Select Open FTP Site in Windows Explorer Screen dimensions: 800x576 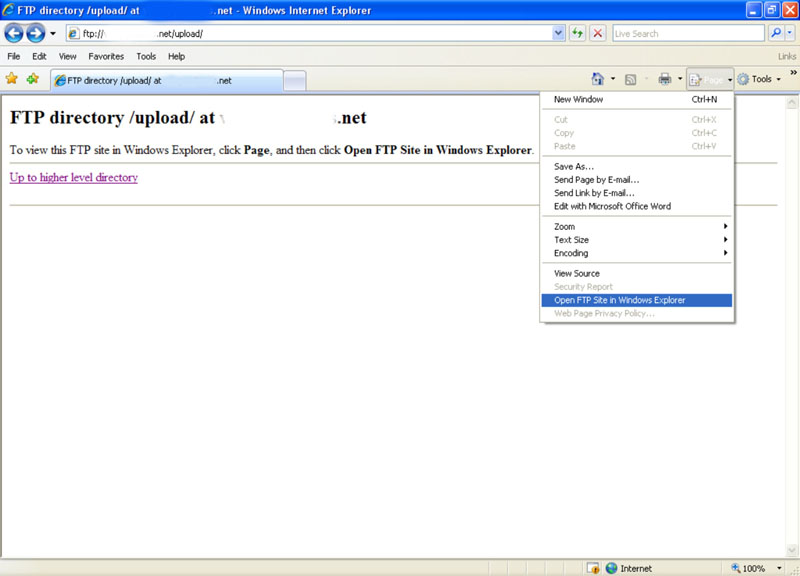636,300
